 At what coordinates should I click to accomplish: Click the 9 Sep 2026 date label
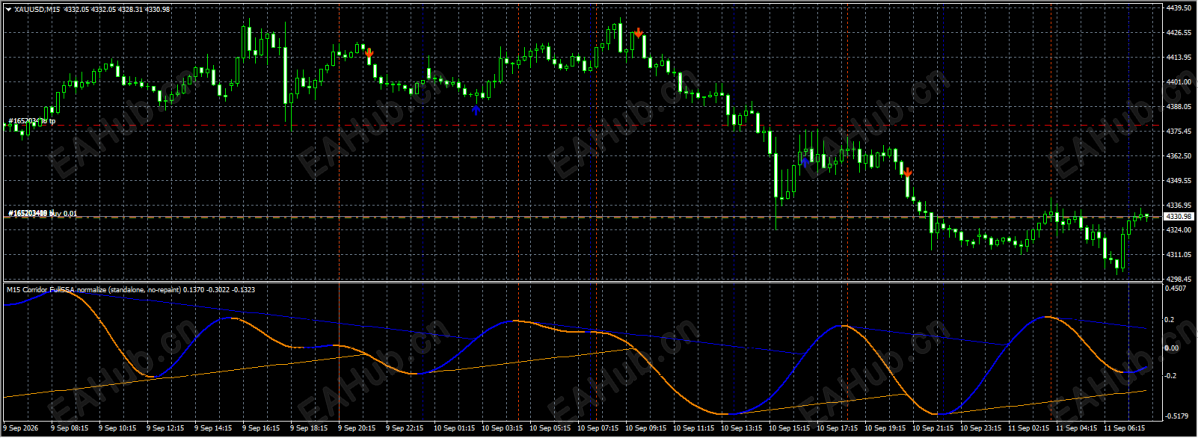point(20,430)
